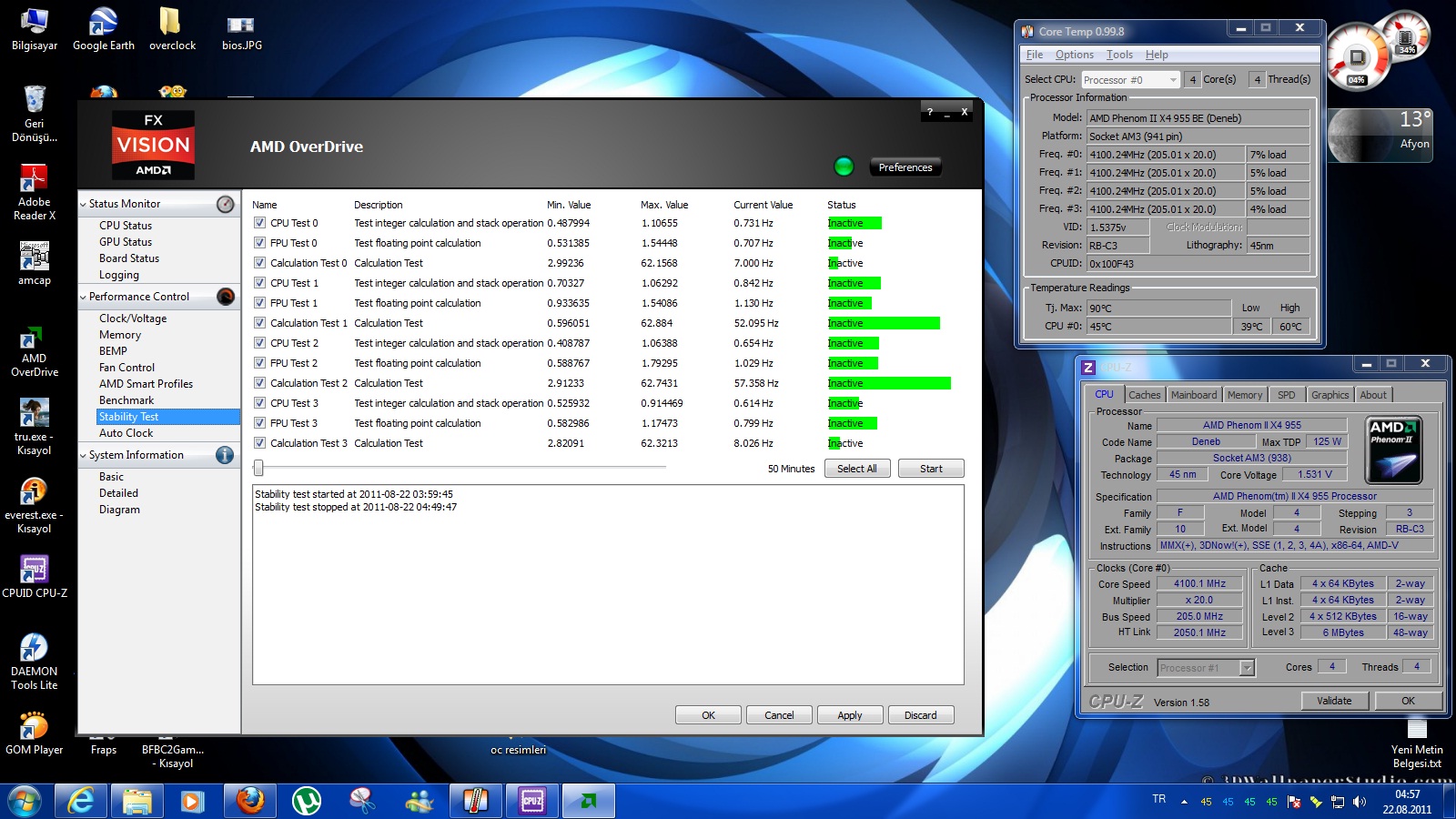Click the Apply button in OverDrive
This screenshot has width=1456, height=819.
point(850,715)
